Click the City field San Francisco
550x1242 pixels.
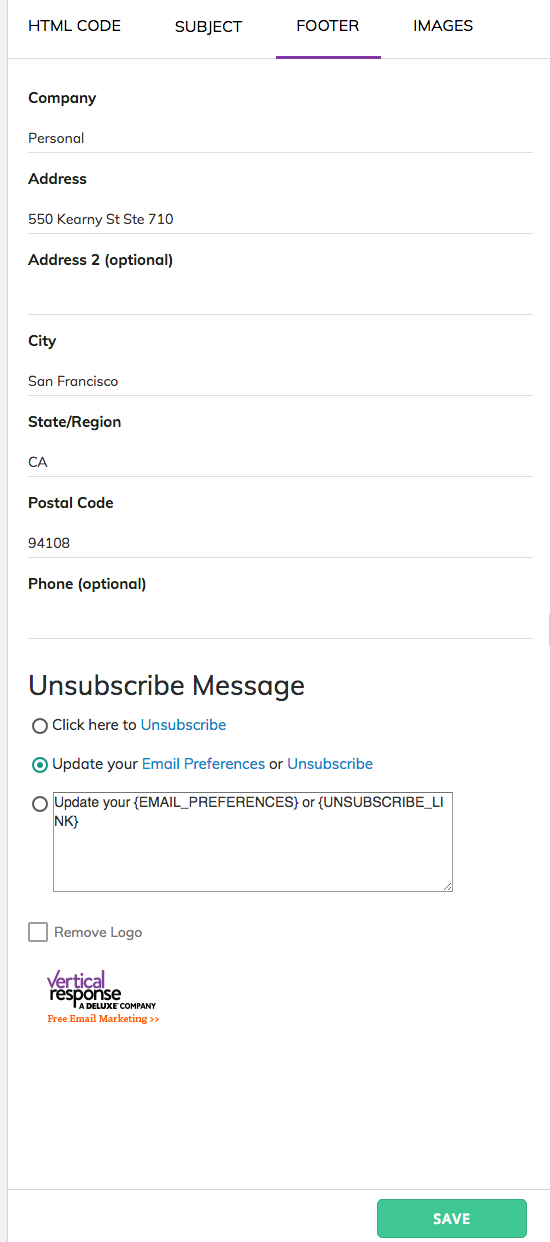280,381
